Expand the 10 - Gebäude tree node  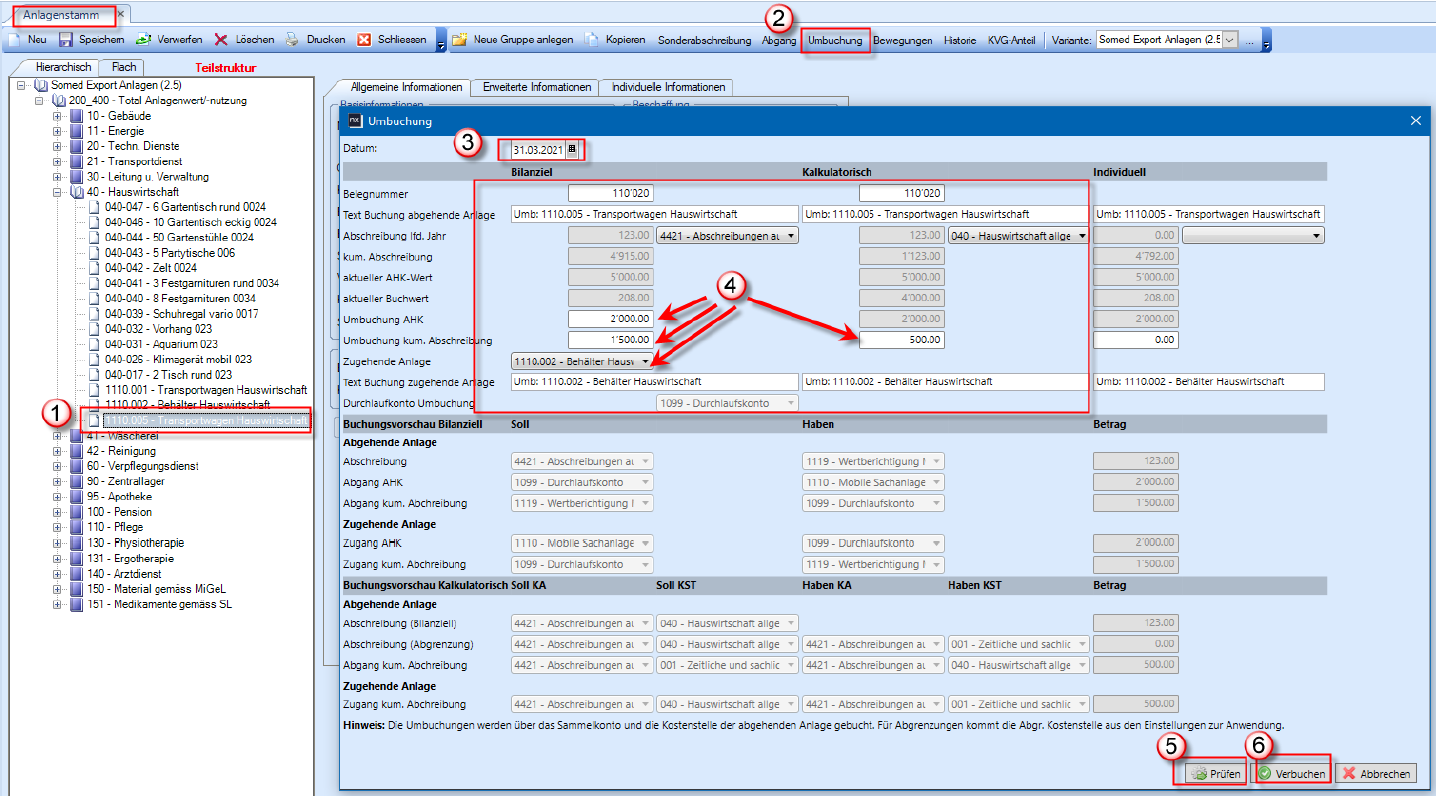pyautogui.click(x=57, y=116)
